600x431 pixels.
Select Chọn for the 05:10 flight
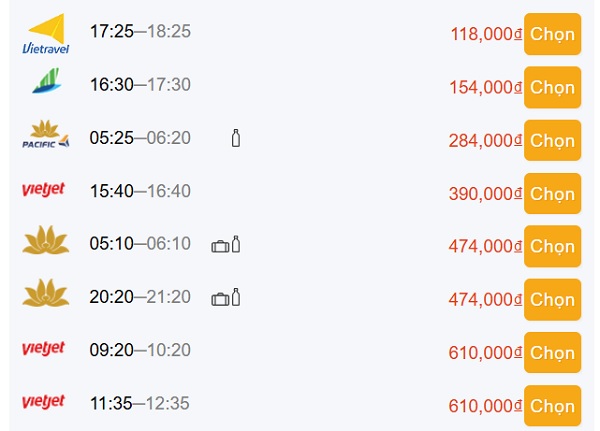point(552,246)
